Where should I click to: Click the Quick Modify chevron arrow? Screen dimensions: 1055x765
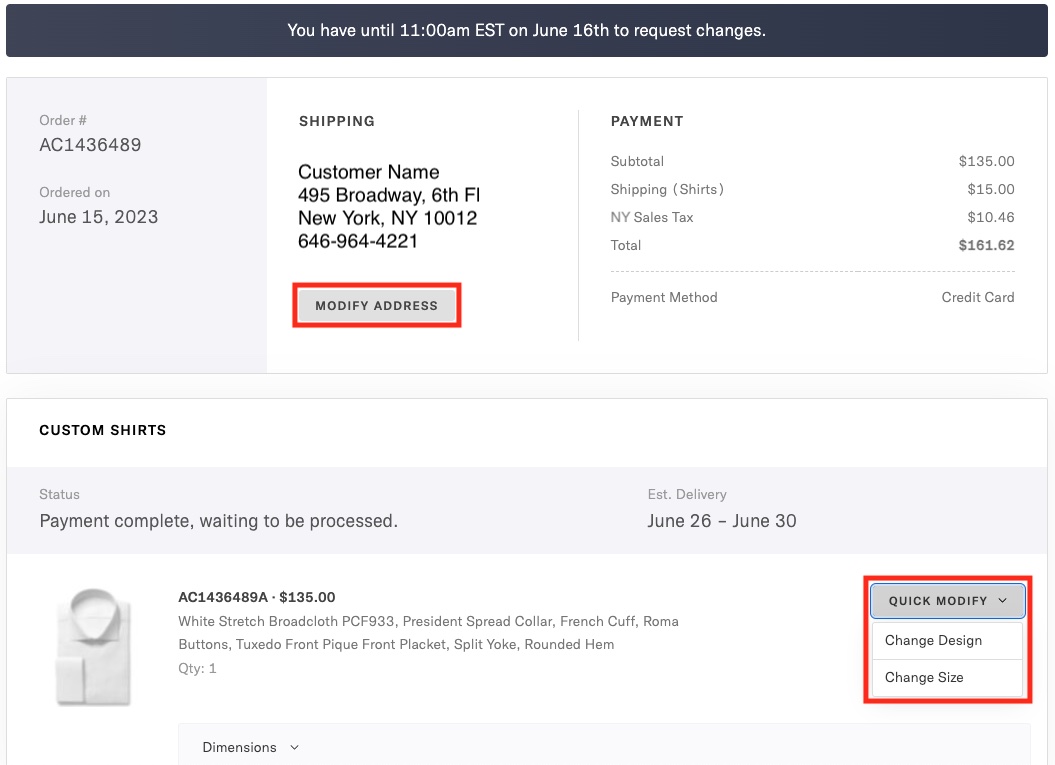click(x=1003, y=601)
